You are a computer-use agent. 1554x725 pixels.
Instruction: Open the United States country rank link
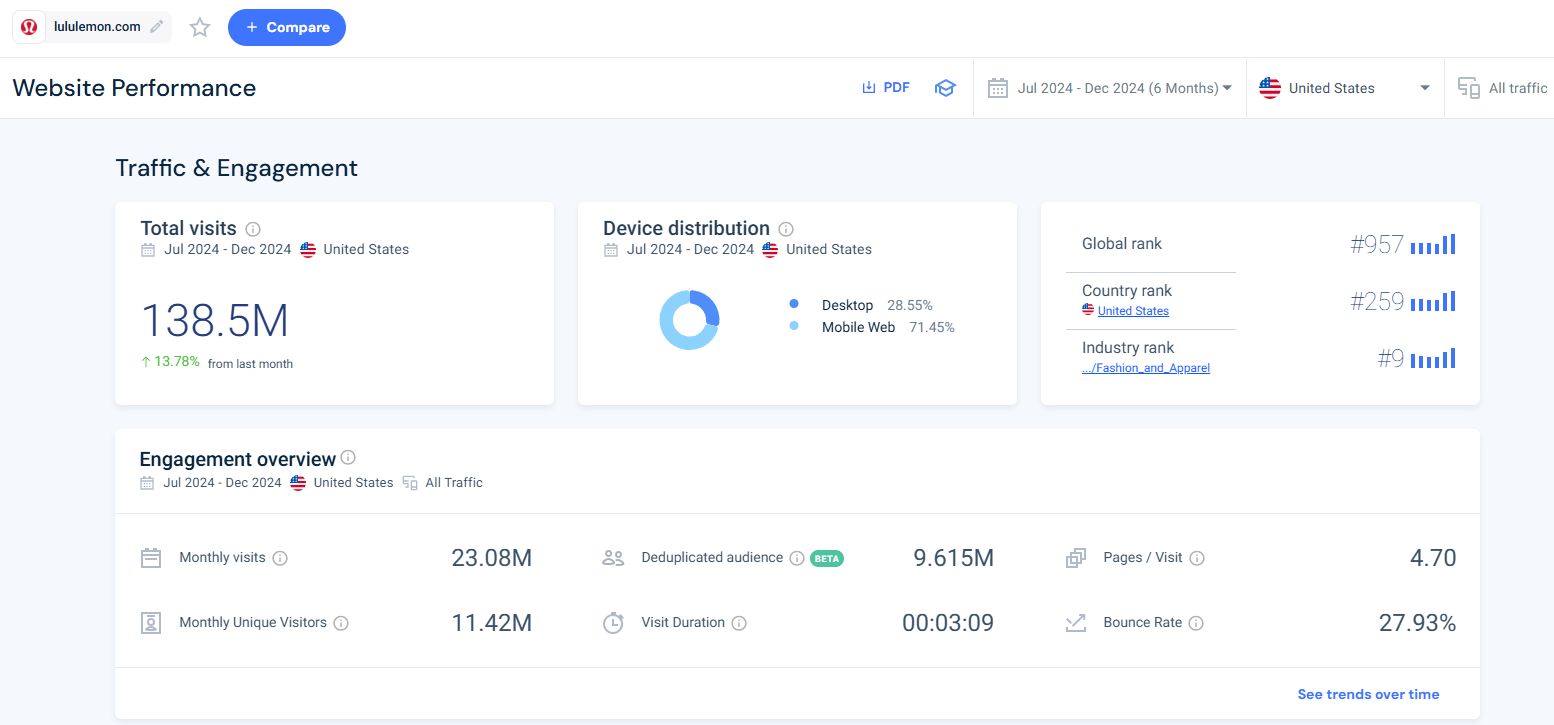pyautogui.click(x=1133, y=311)
